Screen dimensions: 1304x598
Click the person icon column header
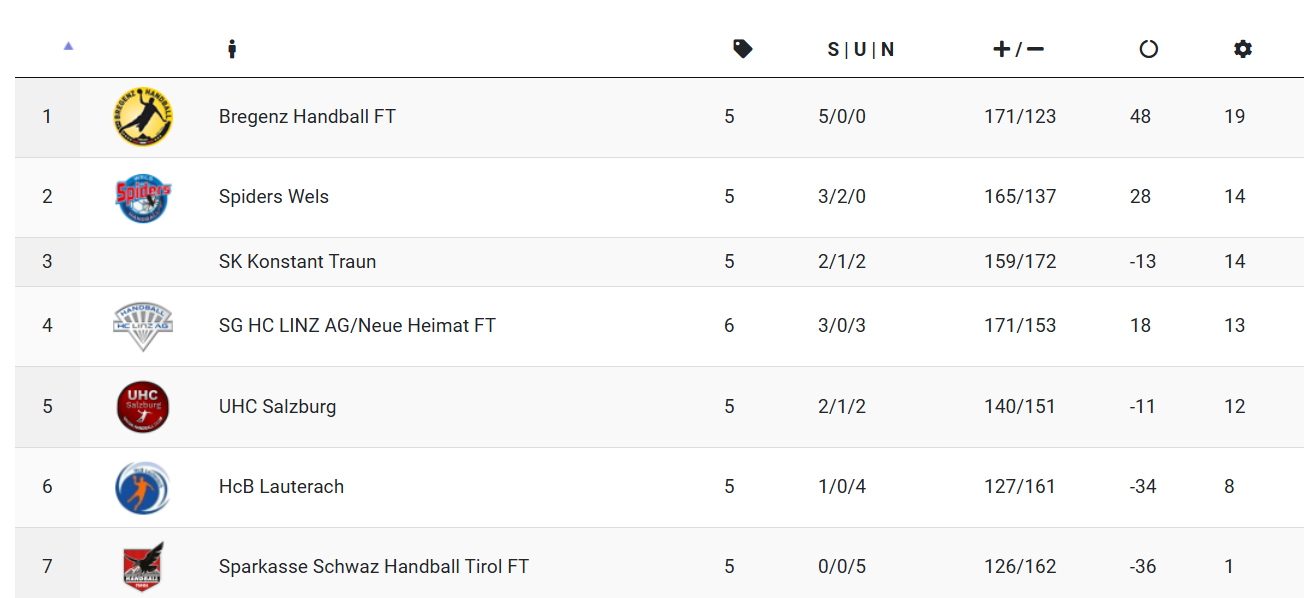point(231,48)
